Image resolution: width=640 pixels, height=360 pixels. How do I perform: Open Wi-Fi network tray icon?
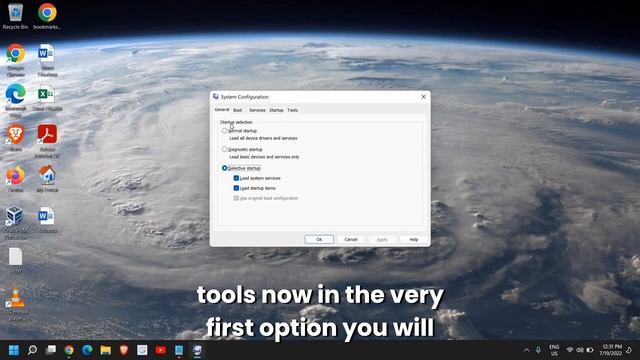[570, 350]
